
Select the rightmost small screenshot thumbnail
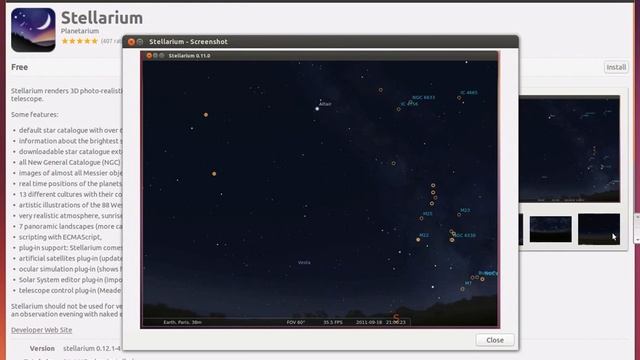(599, 229)
